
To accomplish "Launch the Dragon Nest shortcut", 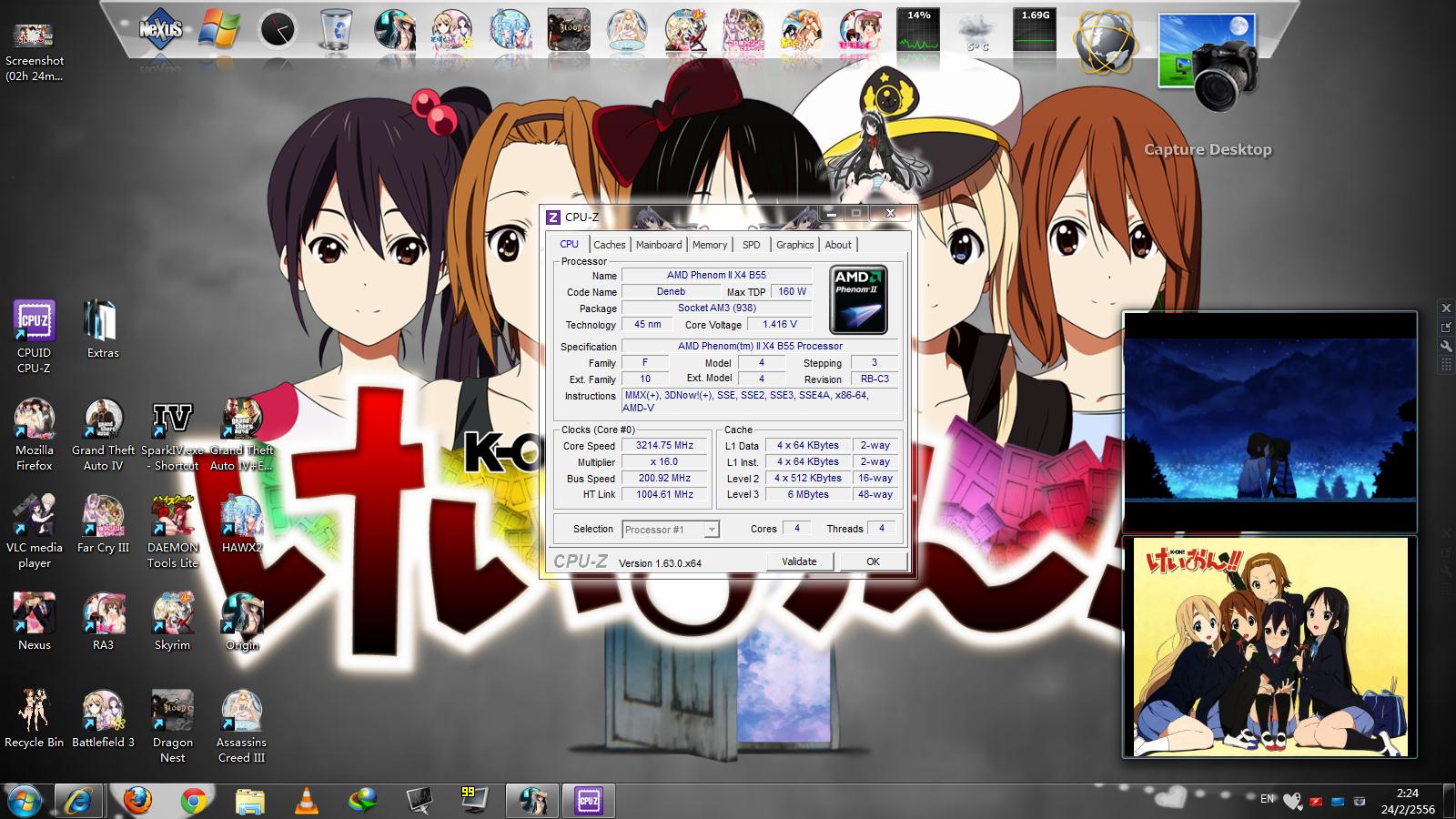I will pos(172,727).
